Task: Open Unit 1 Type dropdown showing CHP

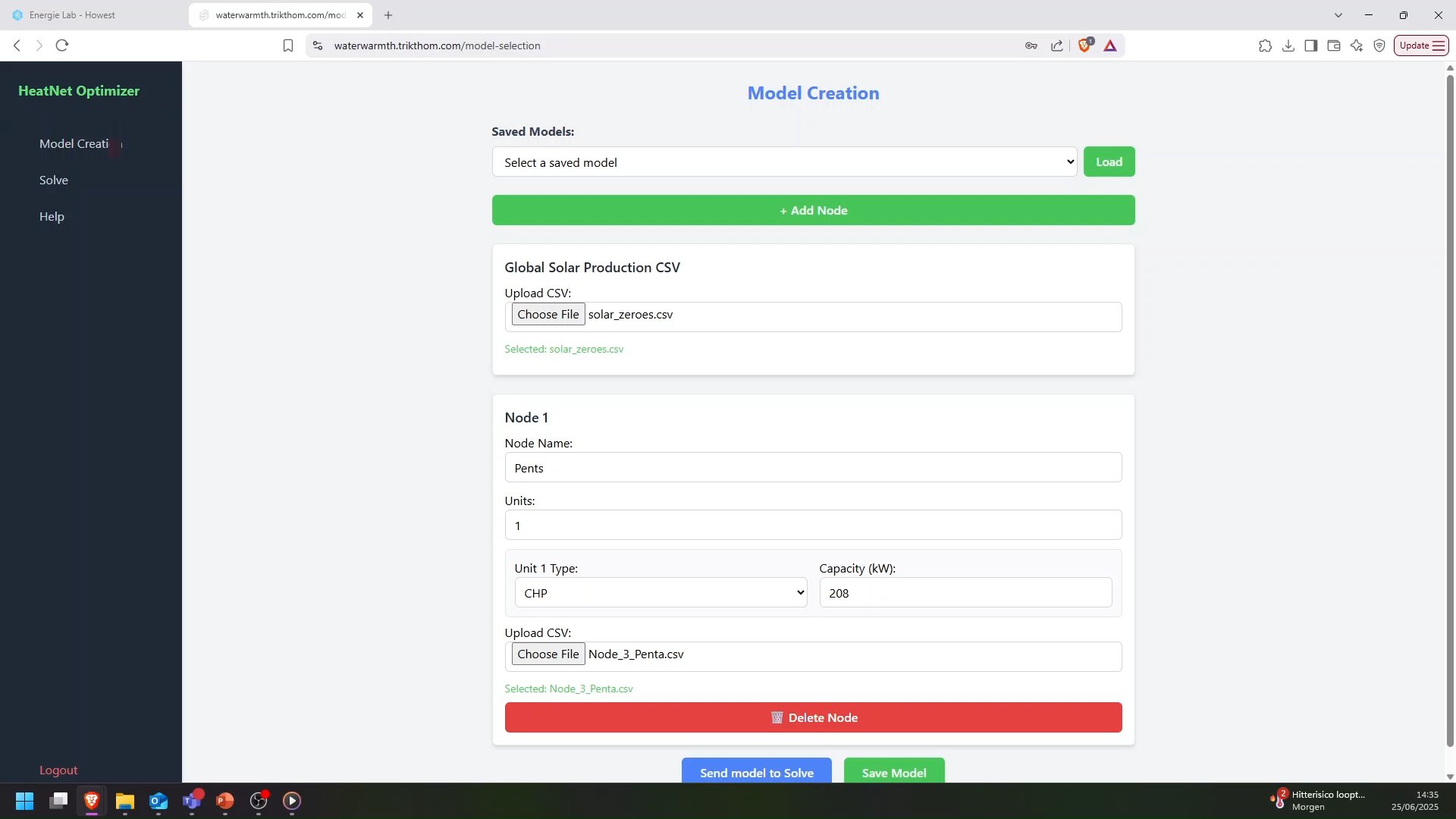Action: pos(661,592)
